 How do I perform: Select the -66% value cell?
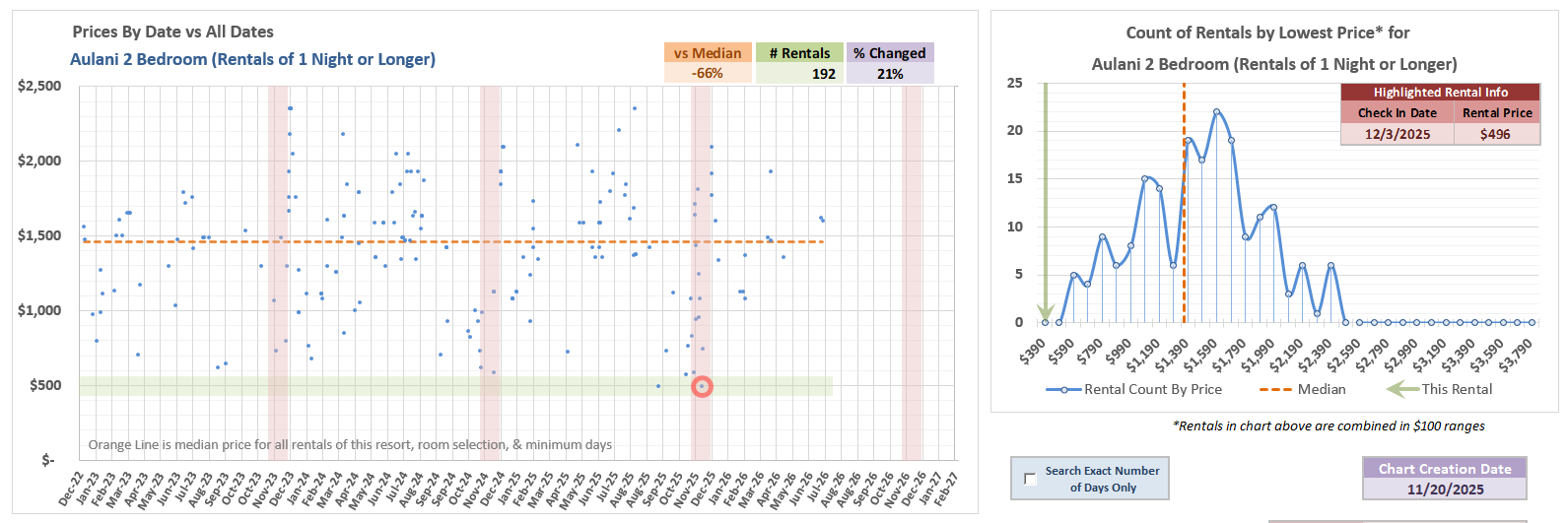tap(708, 74)
